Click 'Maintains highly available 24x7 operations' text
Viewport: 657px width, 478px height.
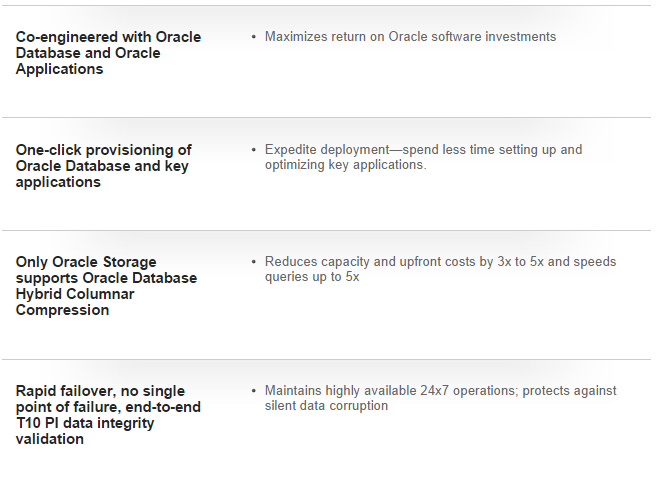coord(440,398)
